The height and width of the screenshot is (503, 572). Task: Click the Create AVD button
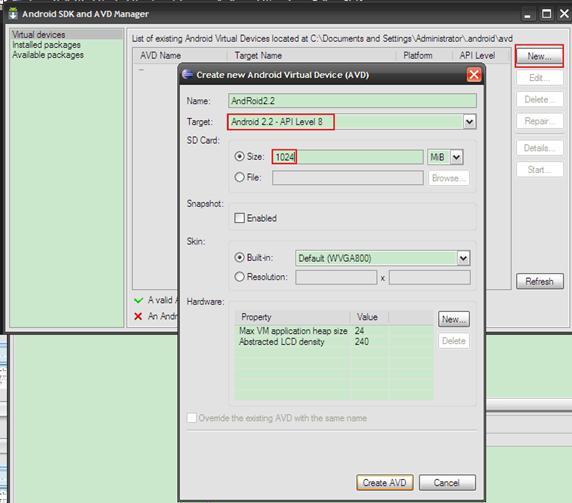(x=384, y=483)
